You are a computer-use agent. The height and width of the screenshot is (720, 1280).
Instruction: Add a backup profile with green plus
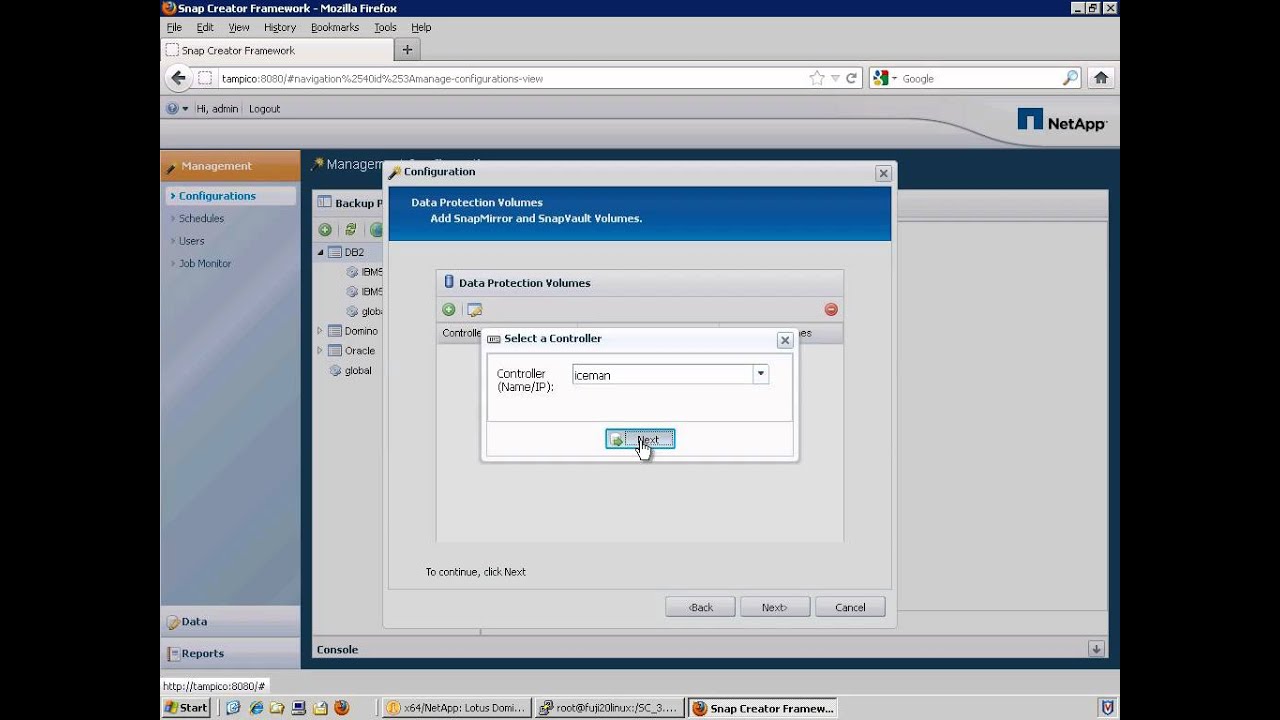325,230
